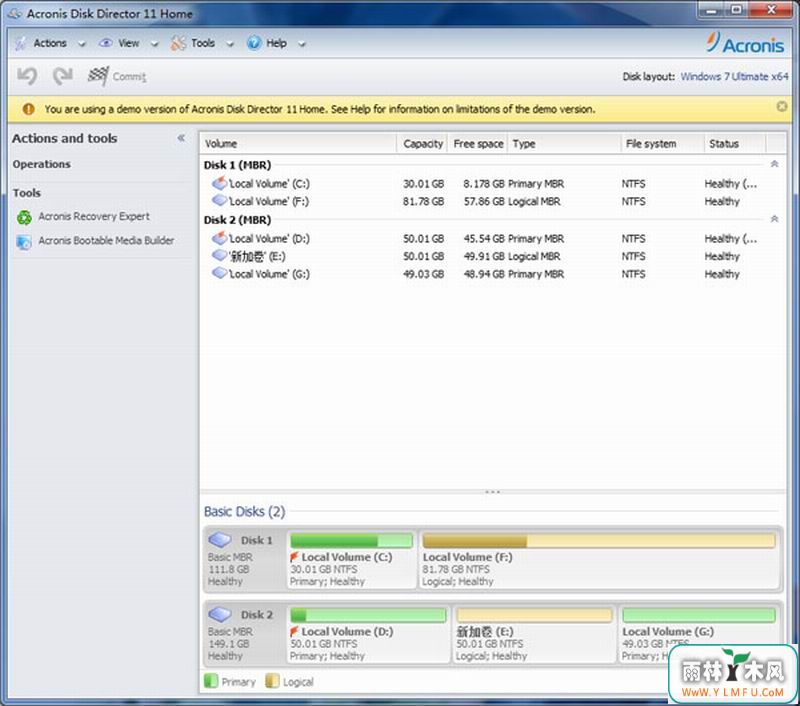Image resolution: width=800 pixels, height=706 pixels.
Task: Click the Disk 2 drive icon in Basic Disks
Action: click(220, 614)
